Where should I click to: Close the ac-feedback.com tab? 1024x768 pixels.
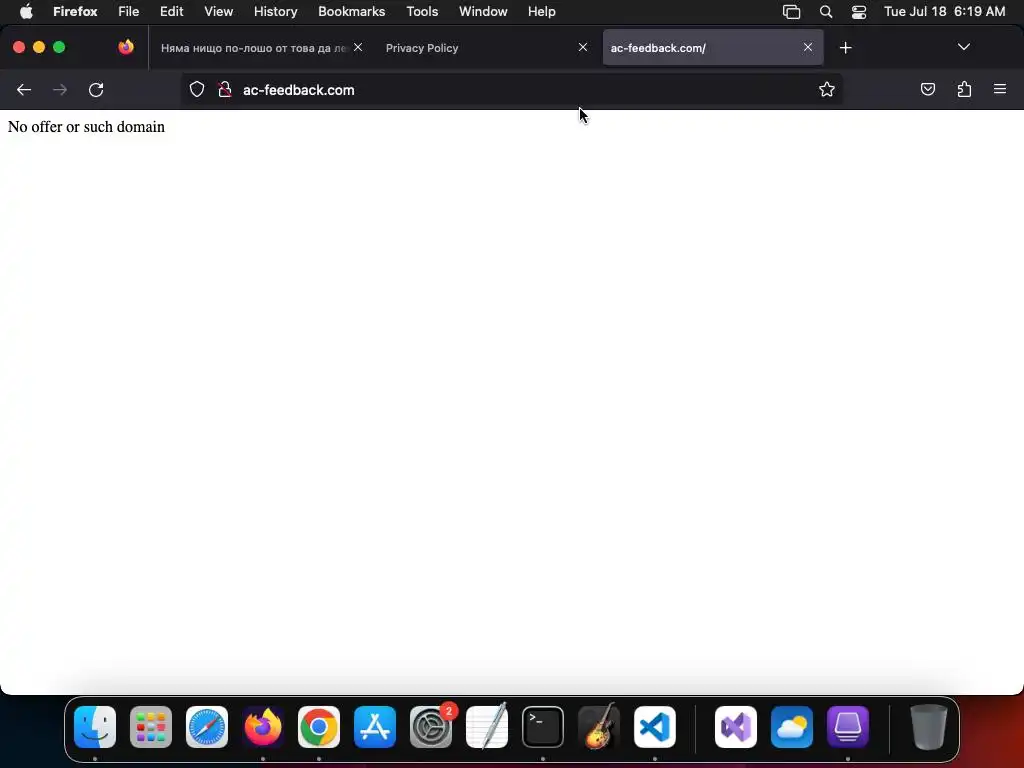tap(808, 47)
